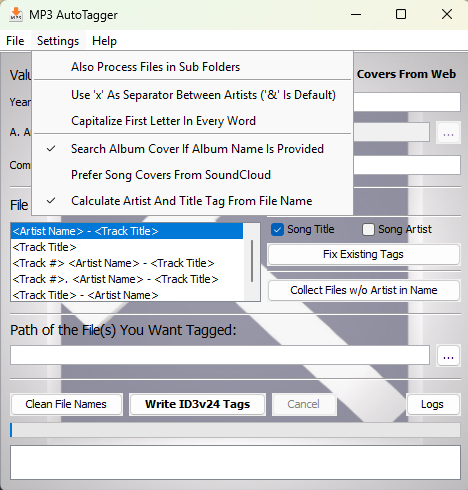Close the MP3 AutoTagger window

[x=447, y=15]
